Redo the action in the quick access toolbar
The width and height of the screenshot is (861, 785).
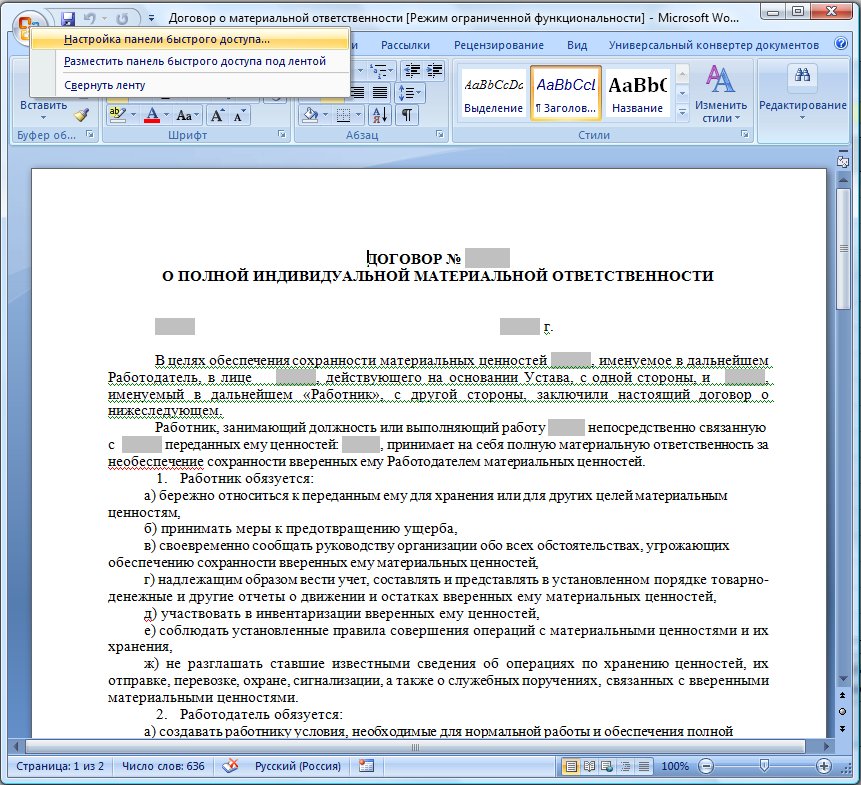122,19
